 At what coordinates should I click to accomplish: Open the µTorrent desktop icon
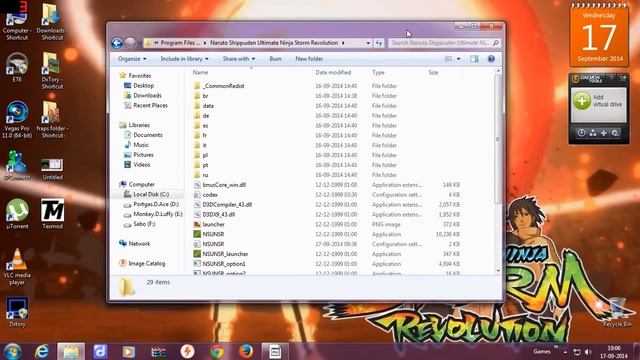17,214
